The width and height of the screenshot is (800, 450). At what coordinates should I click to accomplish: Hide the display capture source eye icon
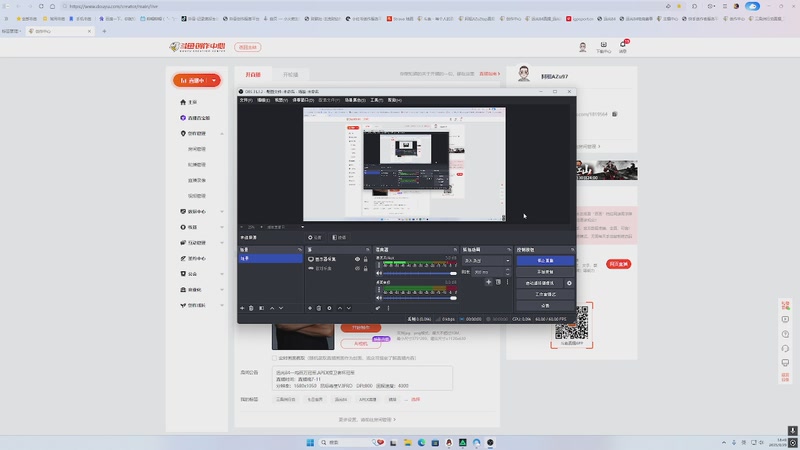(x=357, y=259)
